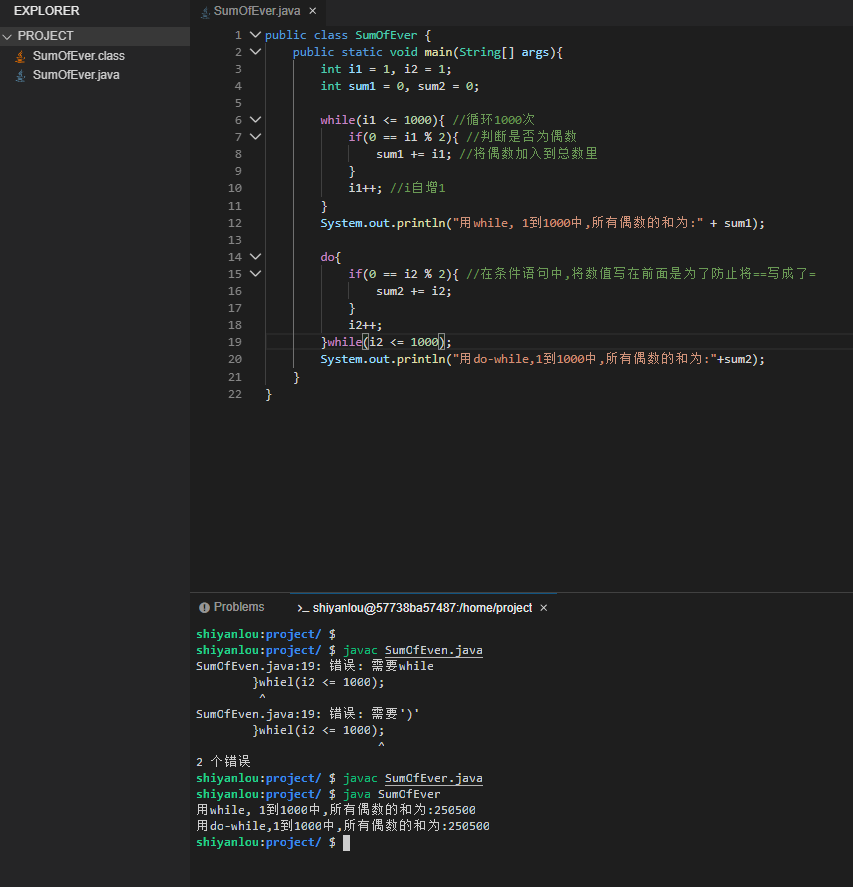The height and width of the screenshot is (887, 853).
Task: Fold the main method at line 2
Action: pos(255,52)
